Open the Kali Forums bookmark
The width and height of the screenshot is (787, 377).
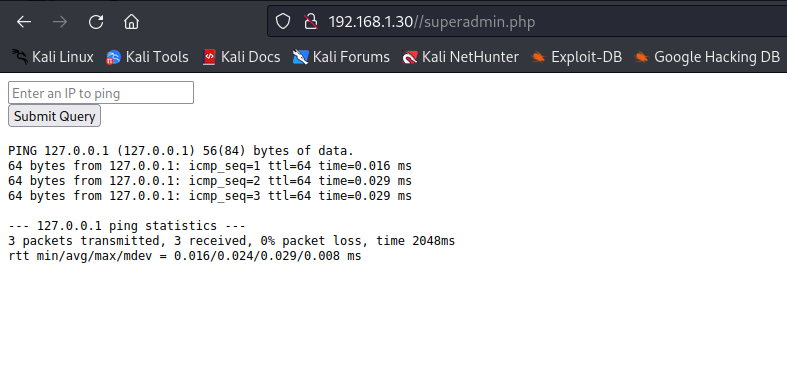(341, 57)
